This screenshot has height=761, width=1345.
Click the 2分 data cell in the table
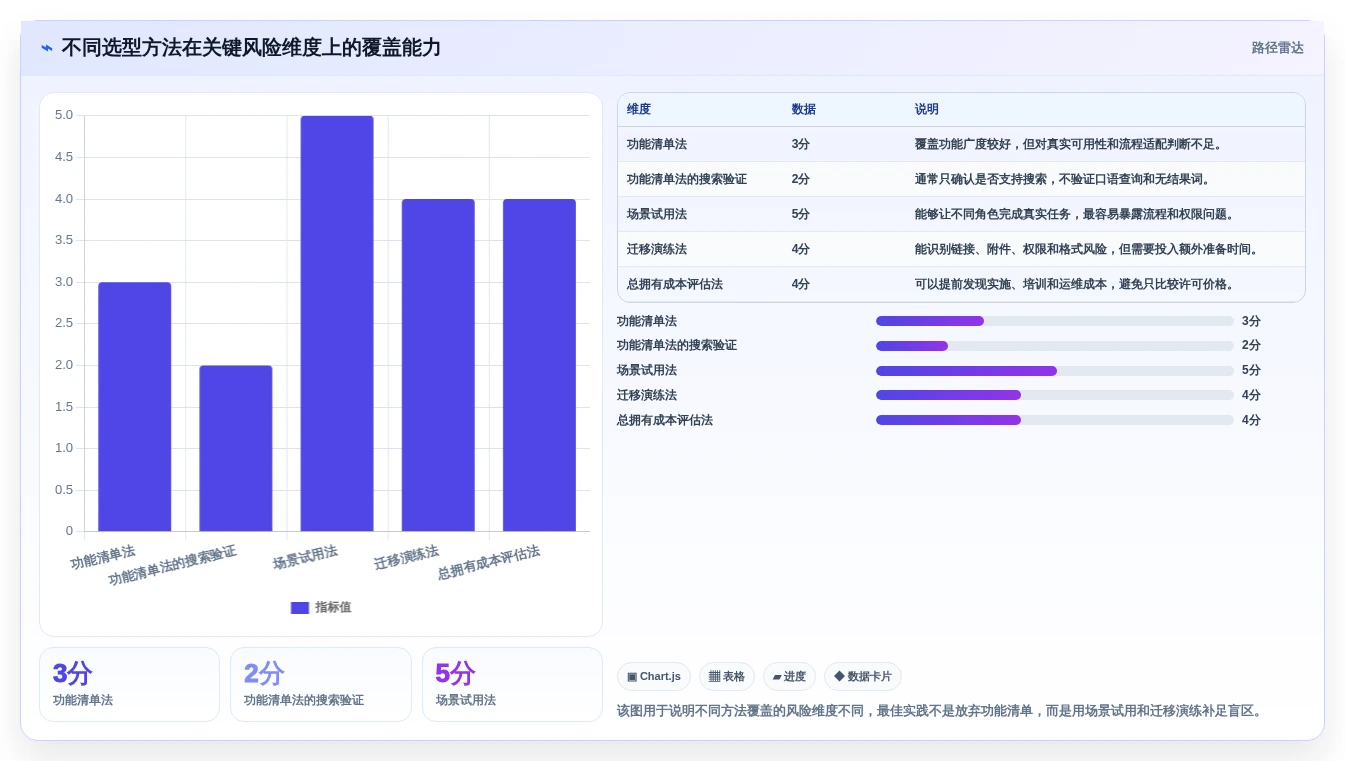tap(800, 179)
